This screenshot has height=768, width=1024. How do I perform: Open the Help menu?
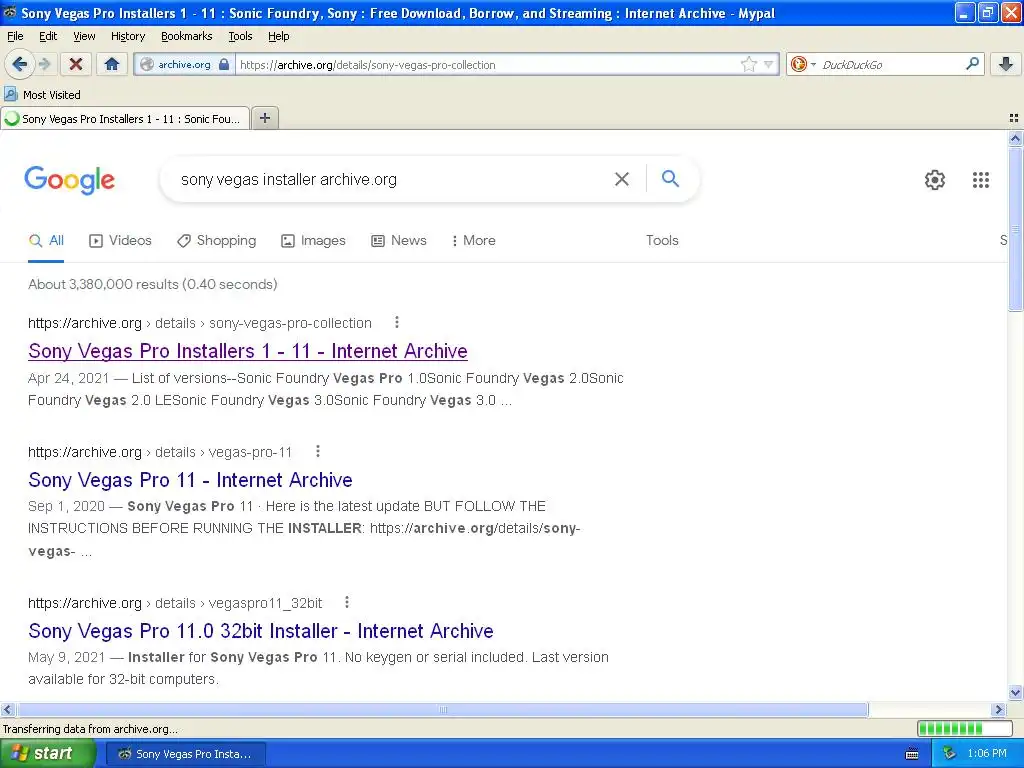click(278, 36)
